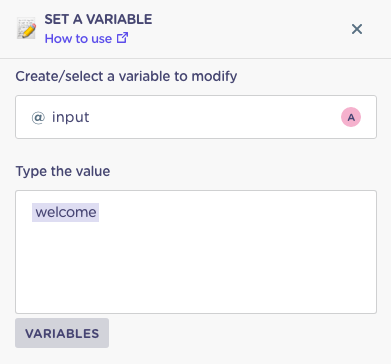
Task: Click the Create/select a variable label
Action: tap(126, 76)
